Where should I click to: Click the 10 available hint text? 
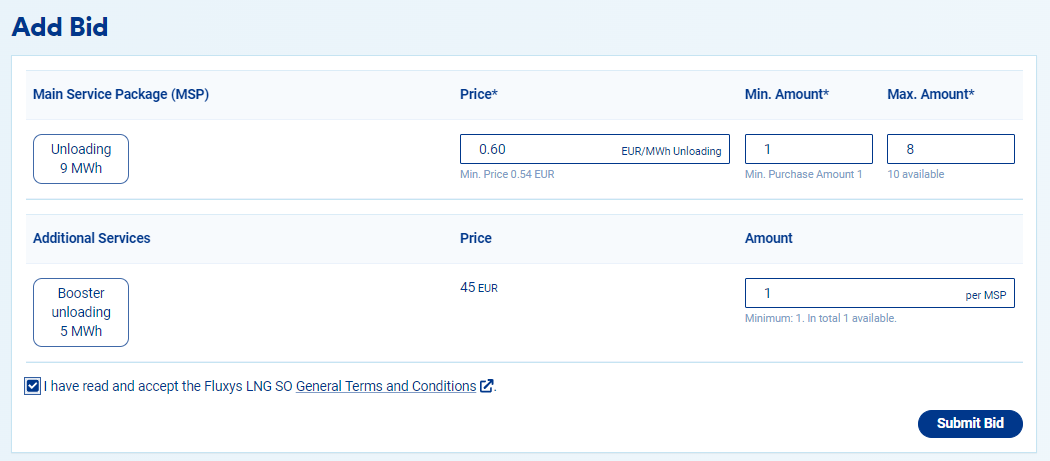click(x=916, y=174)
